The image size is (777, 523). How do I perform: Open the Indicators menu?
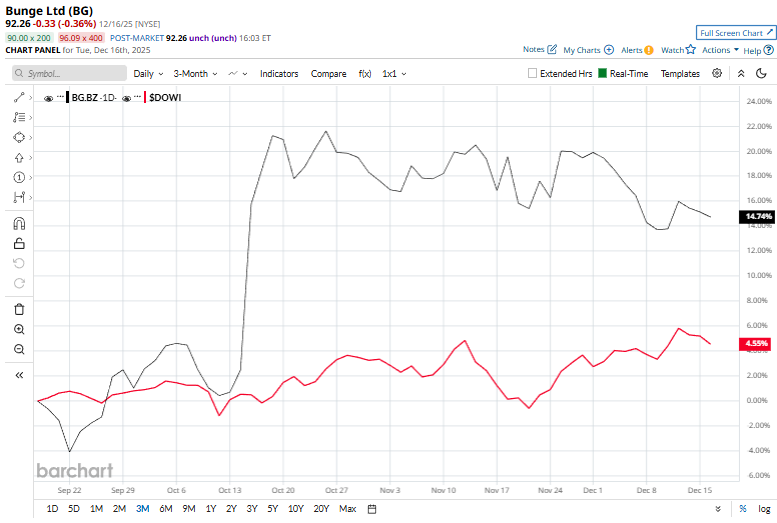[x=279, y=74]
